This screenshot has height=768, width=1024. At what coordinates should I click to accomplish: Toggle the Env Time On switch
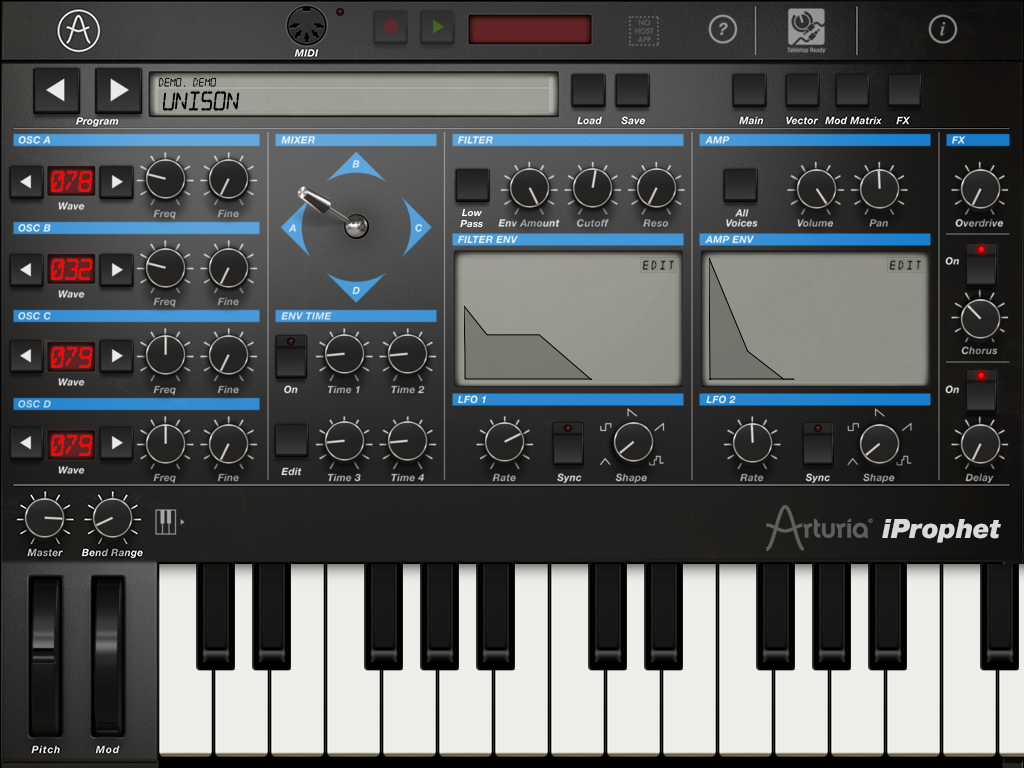click(291, 356)
